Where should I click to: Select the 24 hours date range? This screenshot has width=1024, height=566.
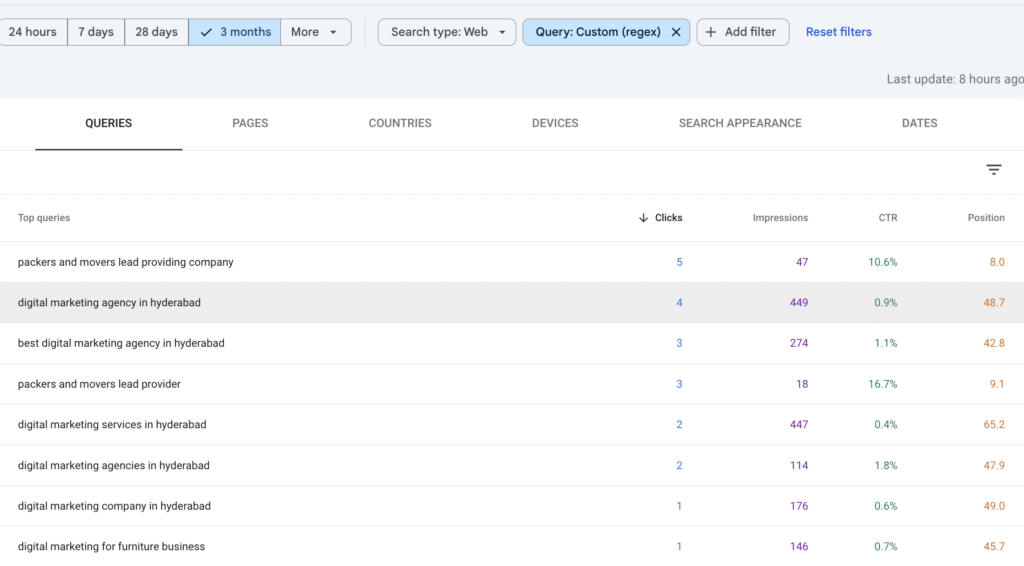click(33, 32)
